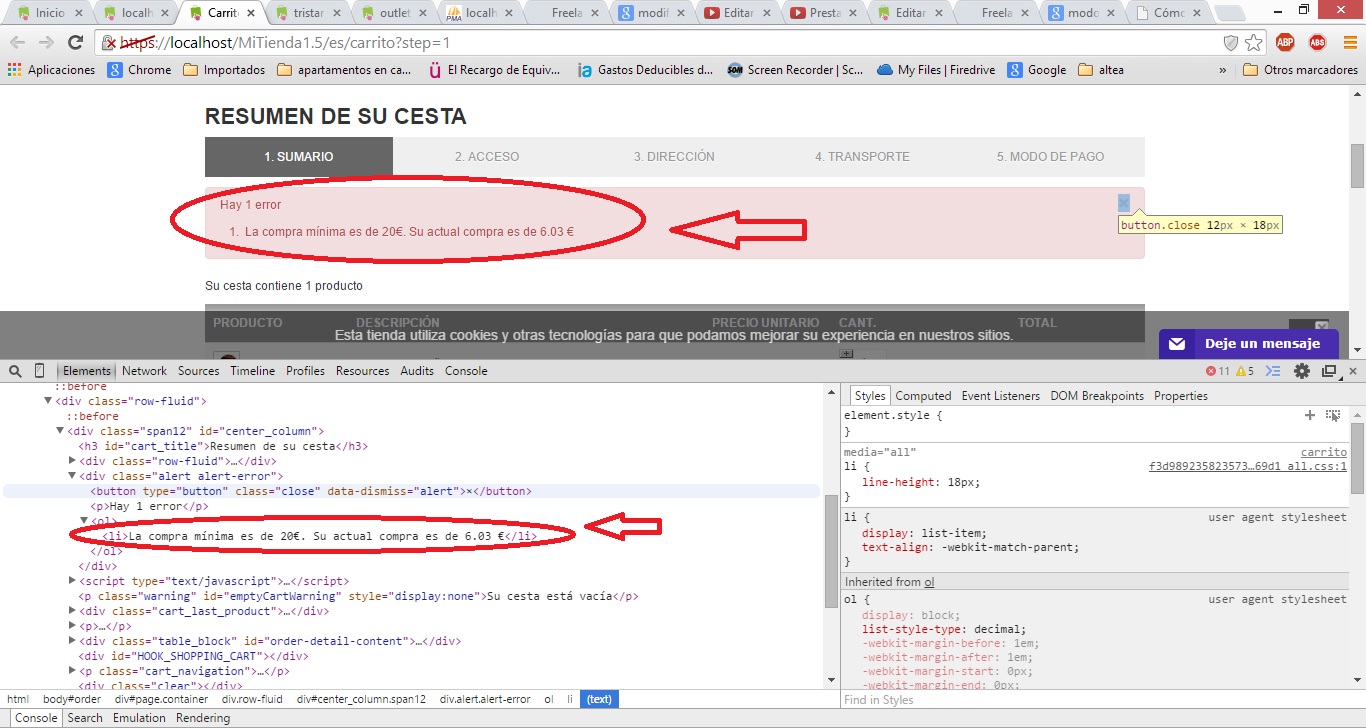Dismiss error alert close button
The width and height of the screenshot is (1366, 728).
click(1124, 203)
